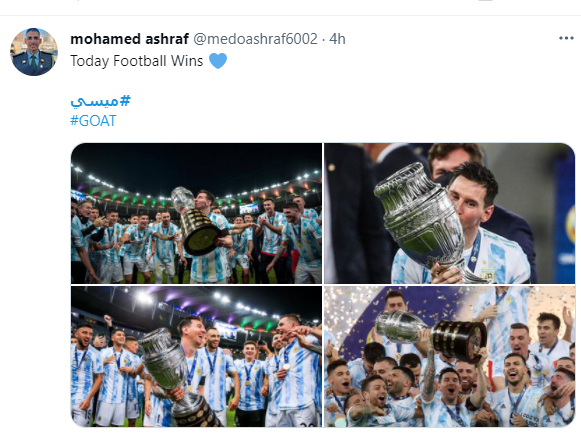Open the bottom-left team photo with medals

(x=196, y=356)
